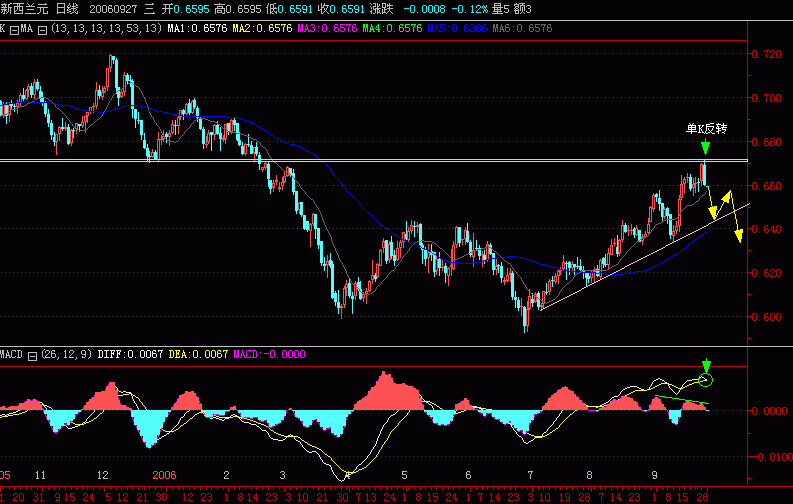Click the month 5 marker on timeline
The width and height of the screenshot is (793, 504).
tap(404, 475)
